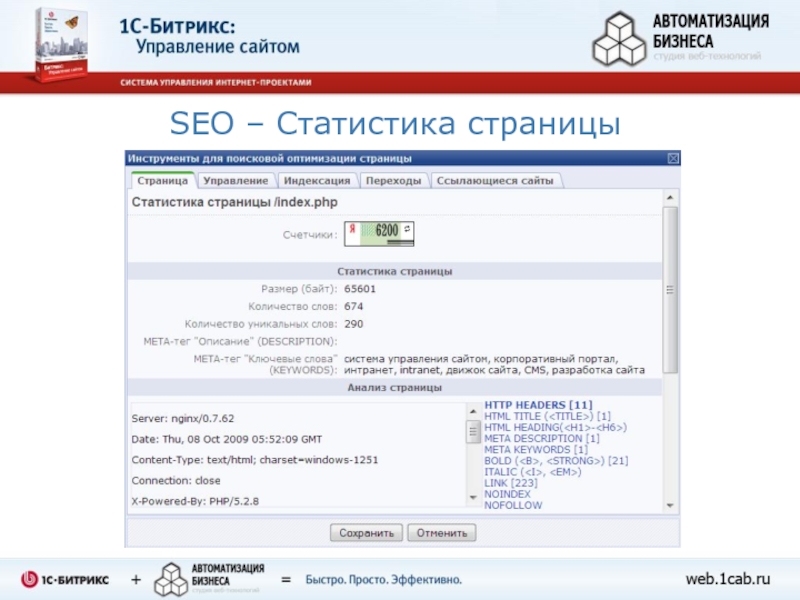Click the Автоматизация бизнеса cubes logo at top
Image resolution: width=800 pixels, height=600 pixels.
pyautogui.click(x=619, y=40)
